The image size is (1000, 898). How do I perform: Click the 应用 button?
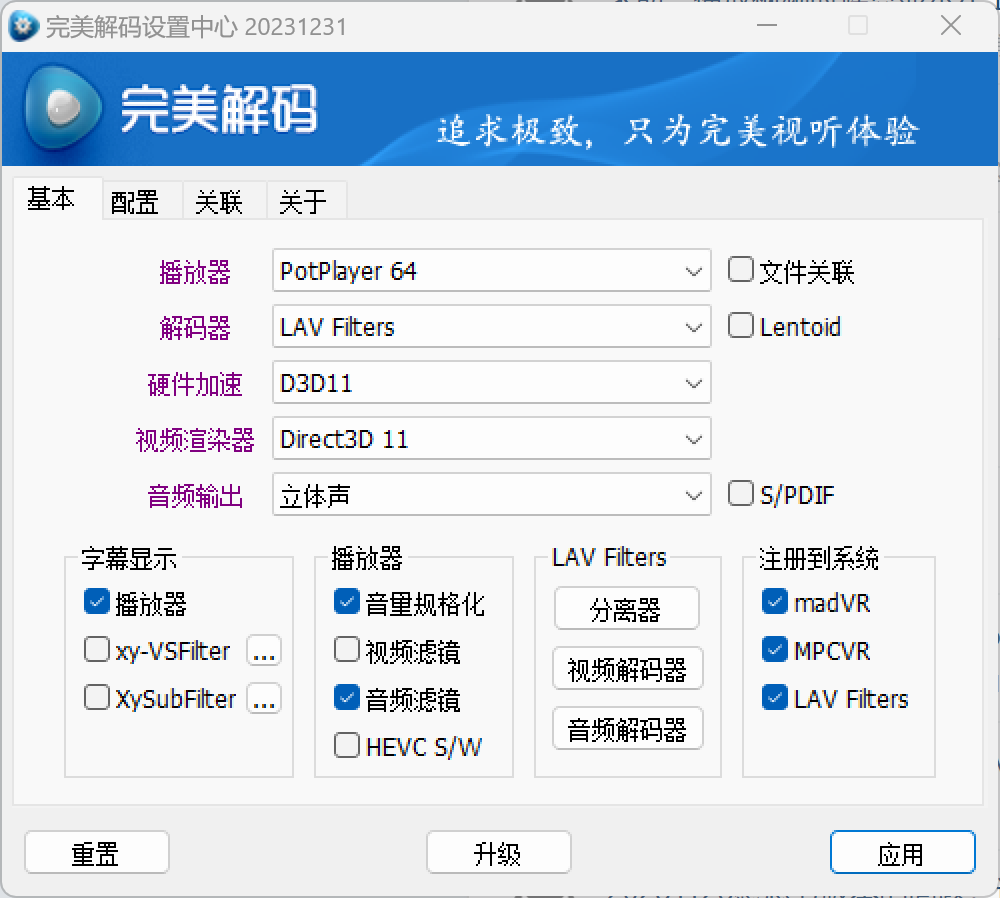[x=902, y=852]
